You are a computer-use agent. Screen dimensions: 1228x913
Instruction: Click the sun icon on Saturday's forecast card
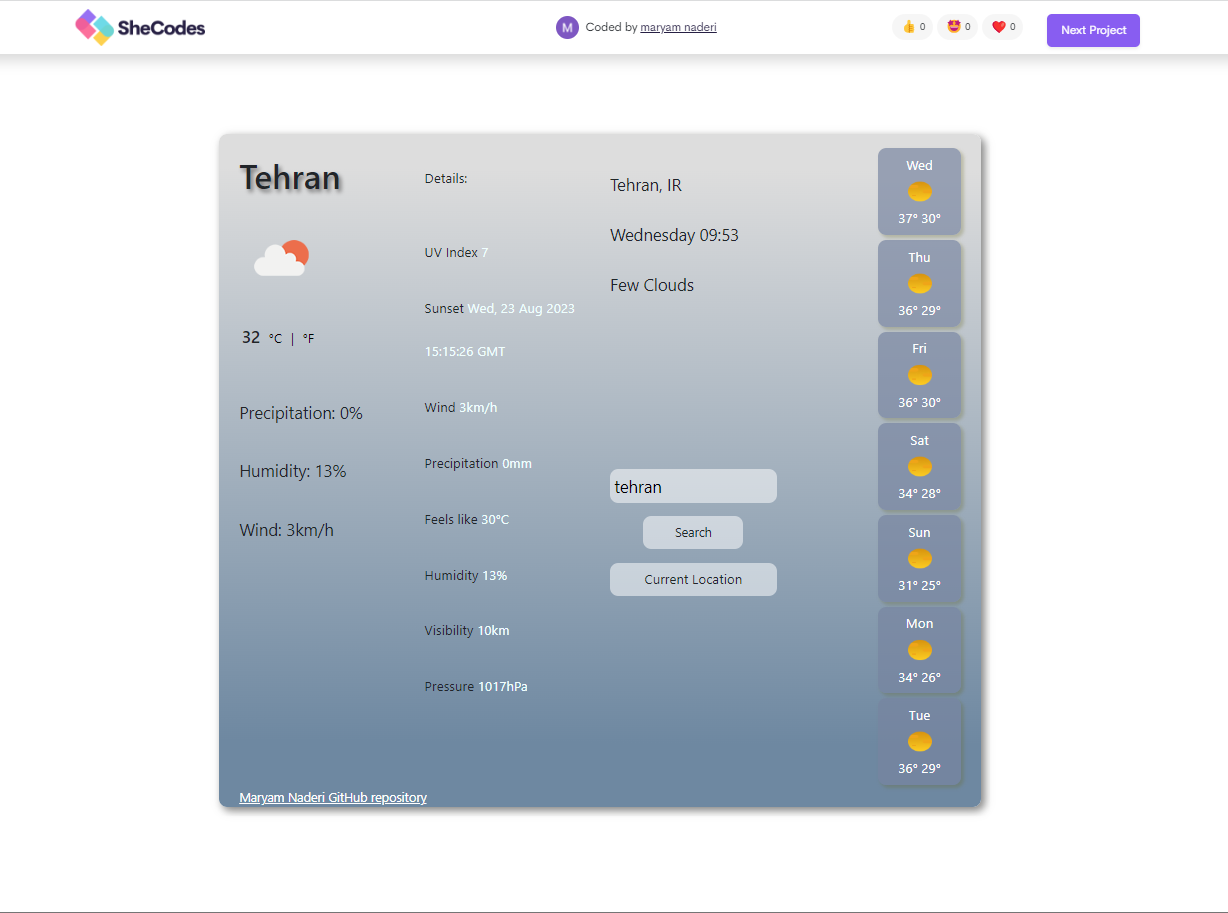click(919, 467)
